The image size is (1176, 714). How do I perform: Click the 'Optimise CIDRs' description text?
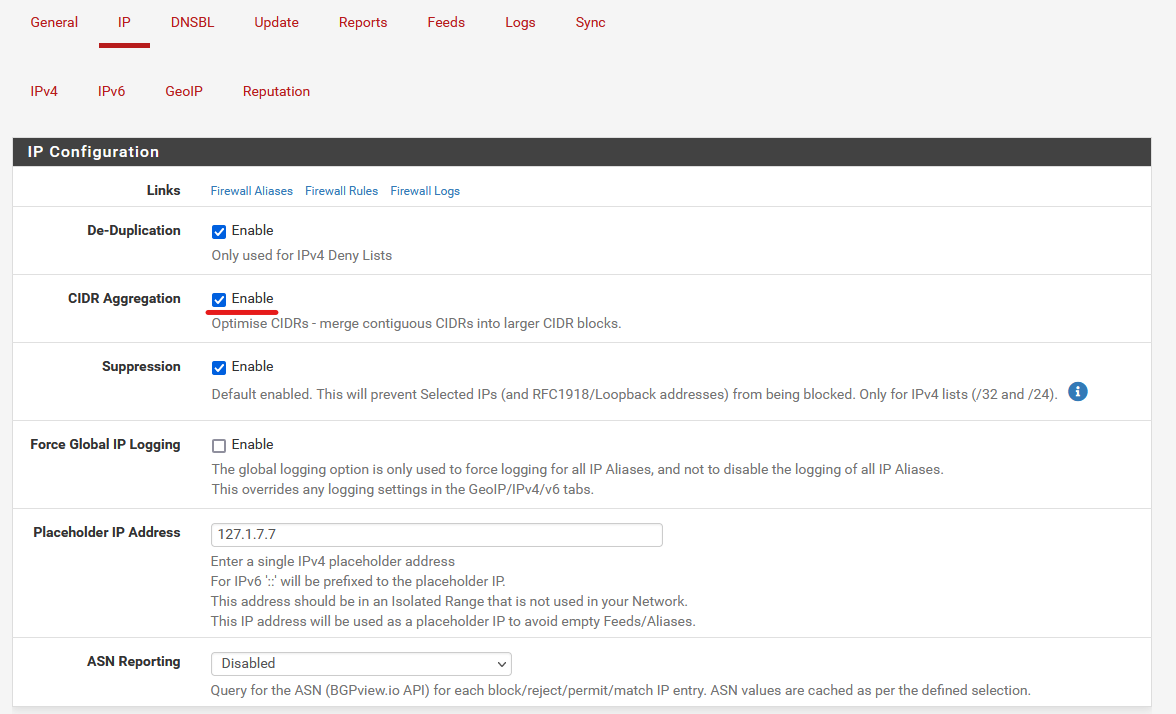pyautogui.click(x=416, y=324)
